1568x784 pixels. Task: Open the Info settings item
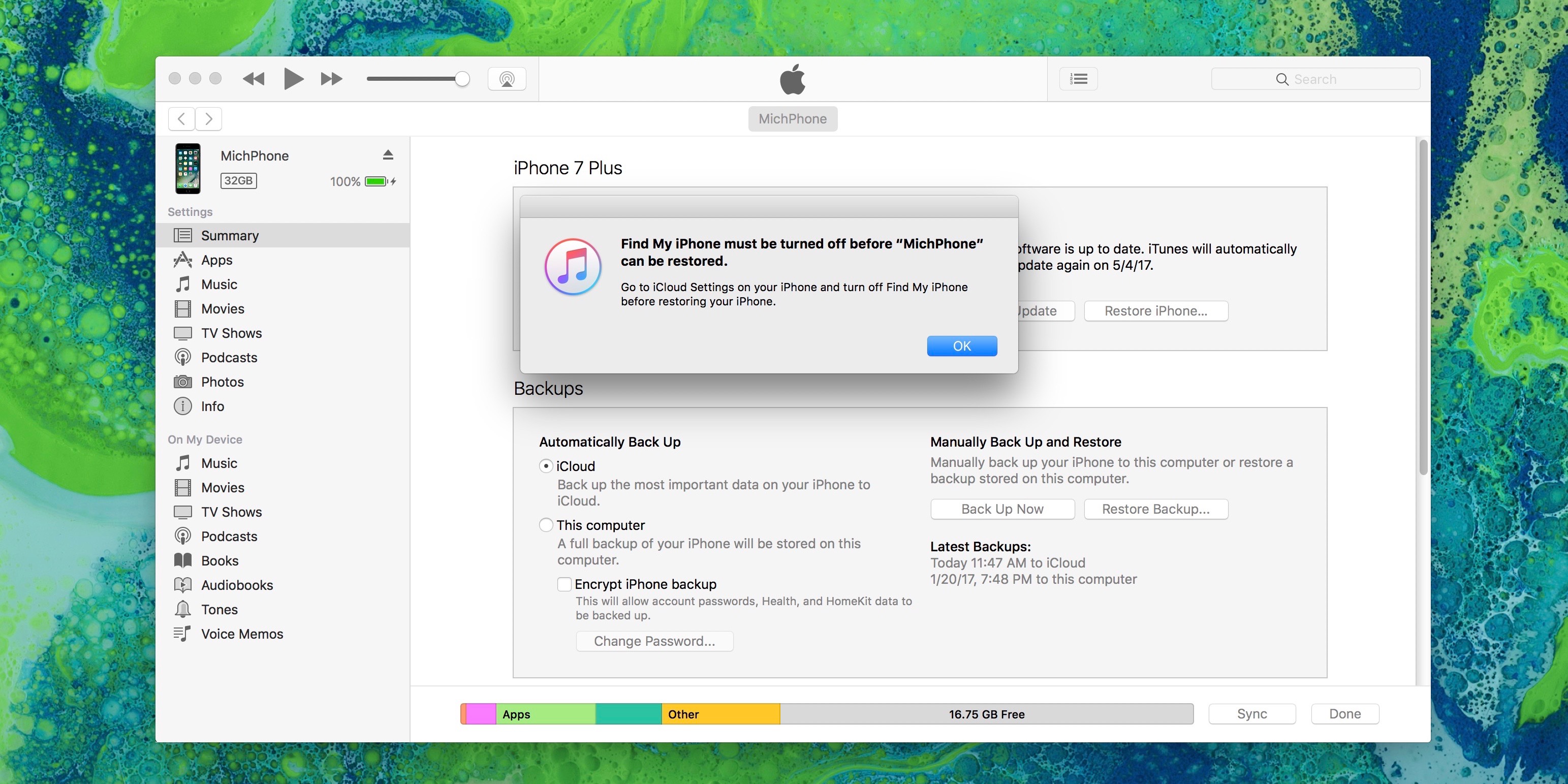point(212,406)
